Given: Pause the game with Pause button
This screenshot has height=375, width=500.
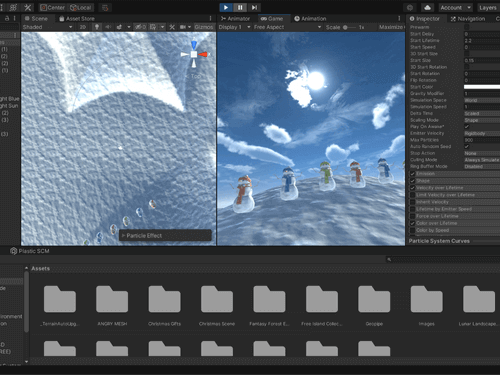Looking at the screenshot, I should [240, 7].
